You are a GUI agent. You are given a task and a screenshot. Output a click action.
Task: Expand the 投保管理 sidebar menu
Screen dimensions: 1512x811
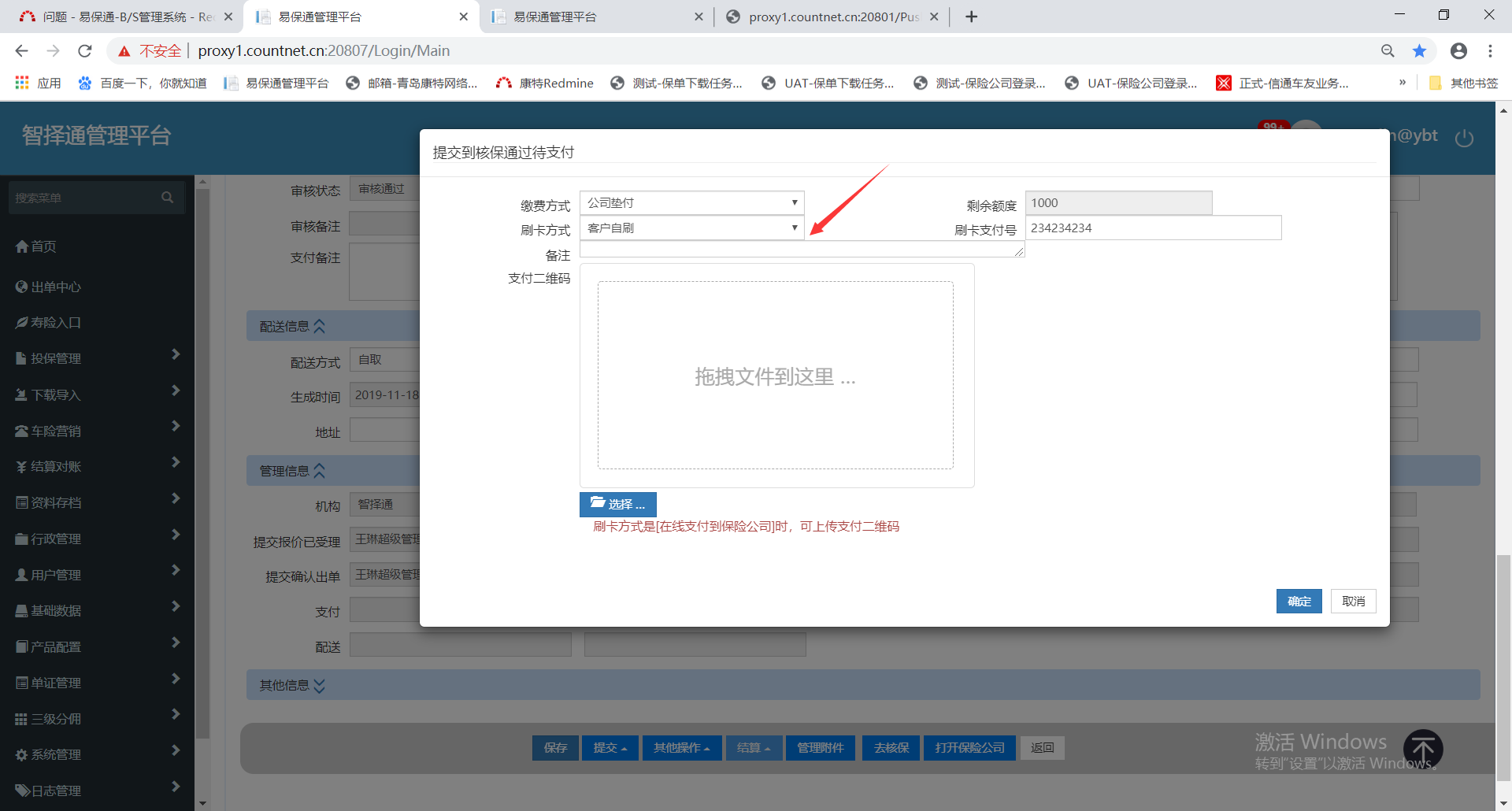pos(97,358)
